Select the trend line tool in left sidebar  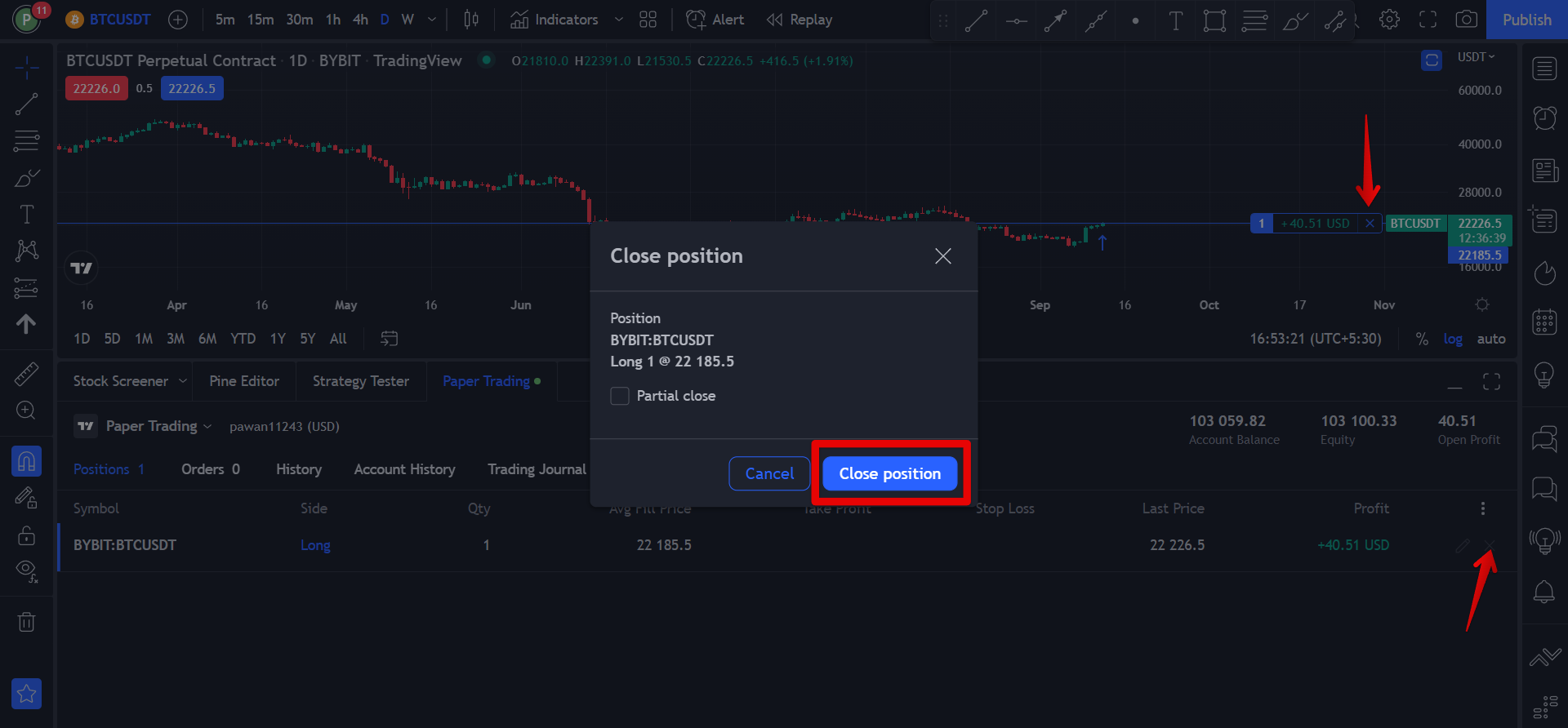point(27,104)
